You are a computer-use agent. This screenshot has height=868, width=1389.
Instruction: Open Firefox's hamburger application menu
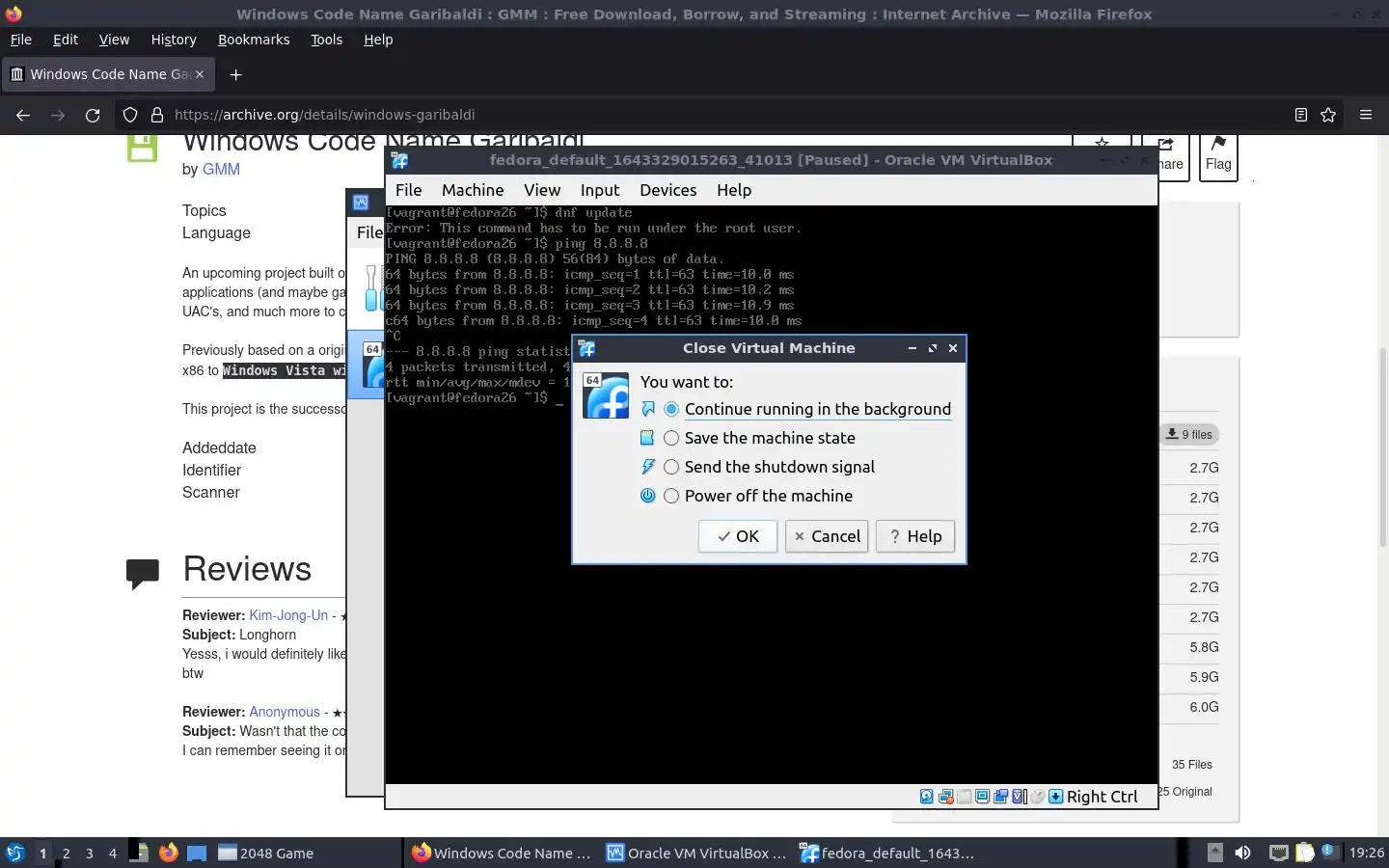coord(1366,115)
